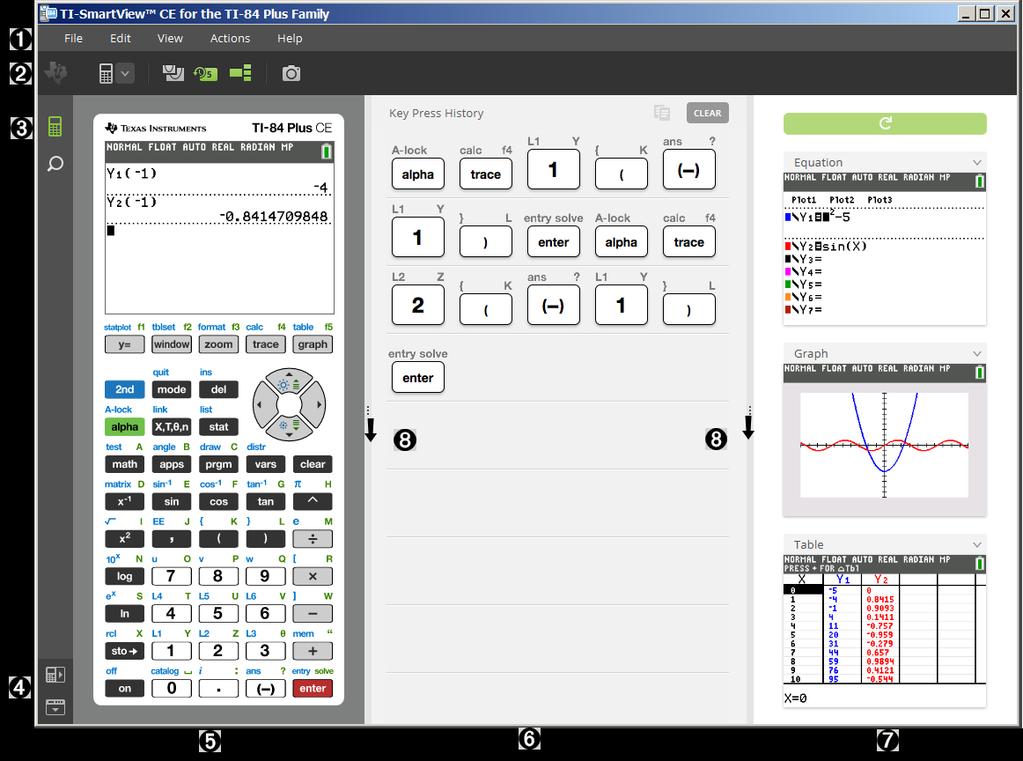Open the Edit menu
The image size is (1023, 761).
coord(120,39)
